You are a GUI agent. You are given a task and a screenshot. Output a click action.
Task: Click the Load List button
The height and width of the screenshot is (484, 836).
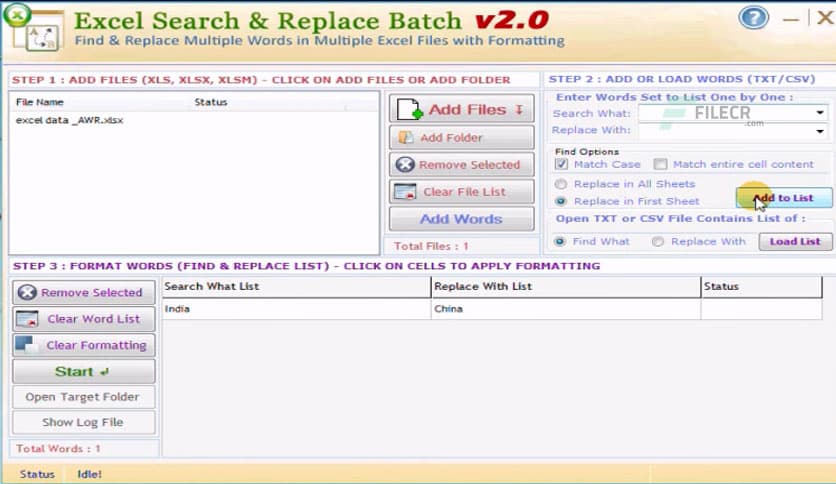(x=795, y=241)
